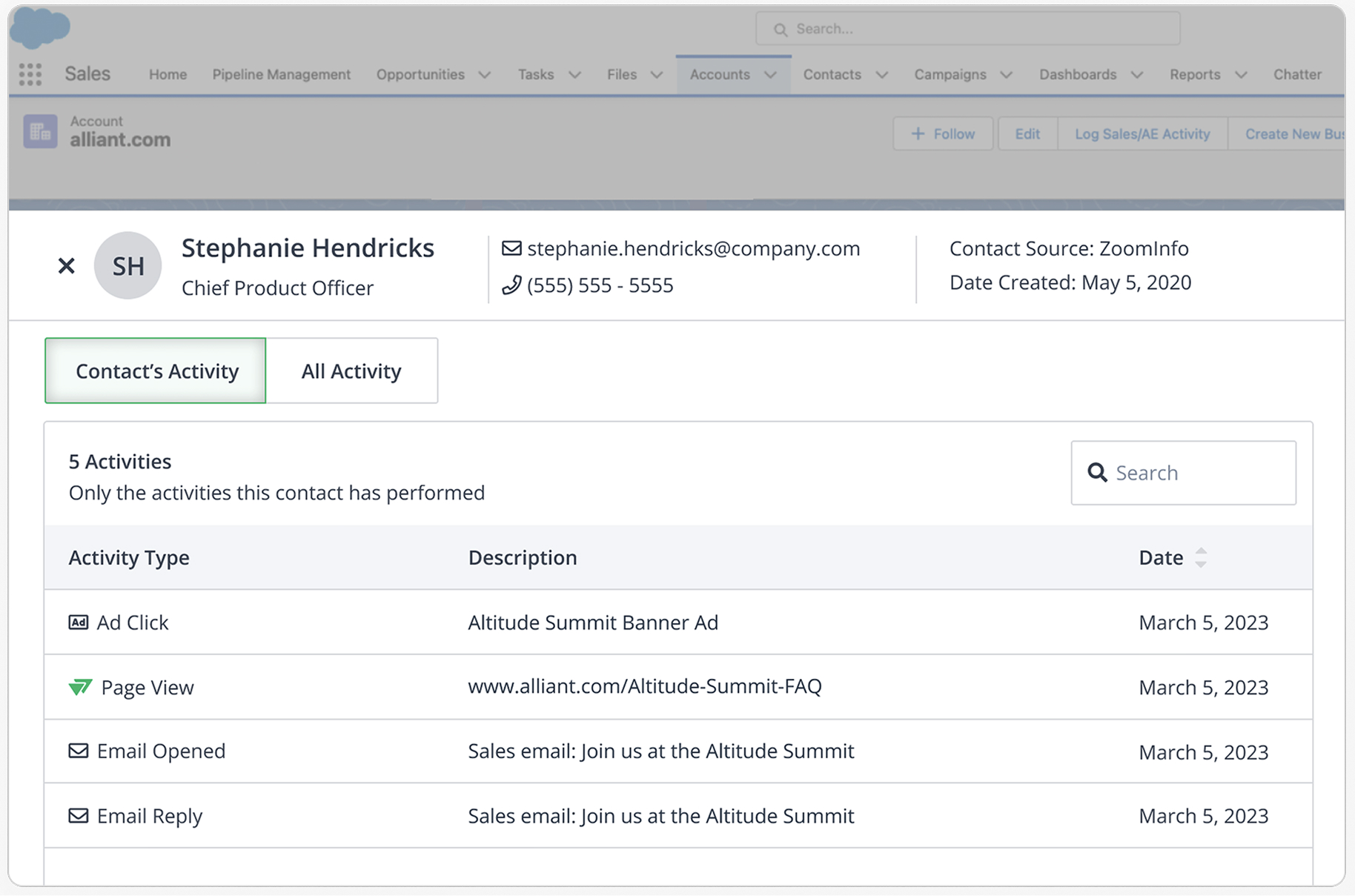Image resolution: width=1355 pixels, height=896 pixels.
Task: Click the Stephanie Hendricks name heading
Action: pos(308,248)
